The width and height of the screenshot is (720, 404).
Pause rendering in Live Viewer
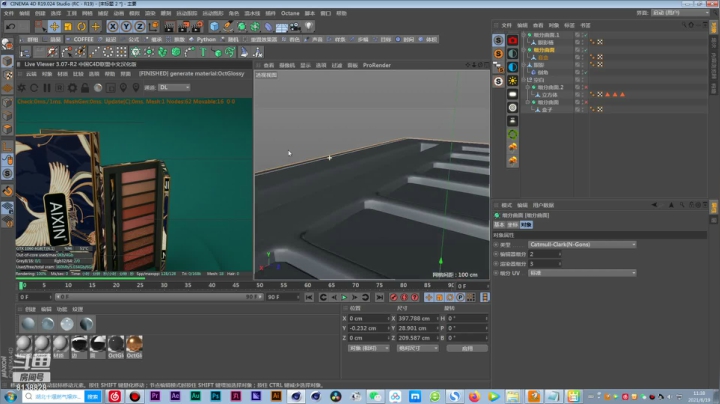pos(47,87)
